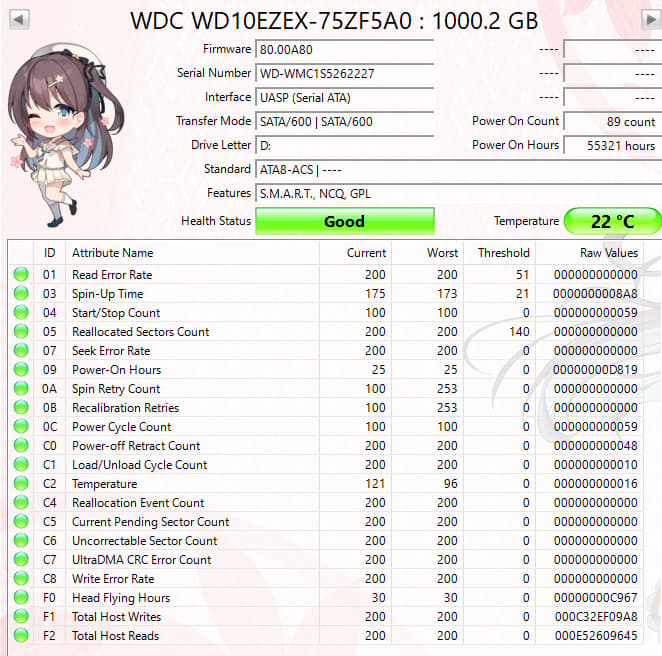The image size is (662, 656).
Task: Click the chibi character image
Action: pos(64,133)
